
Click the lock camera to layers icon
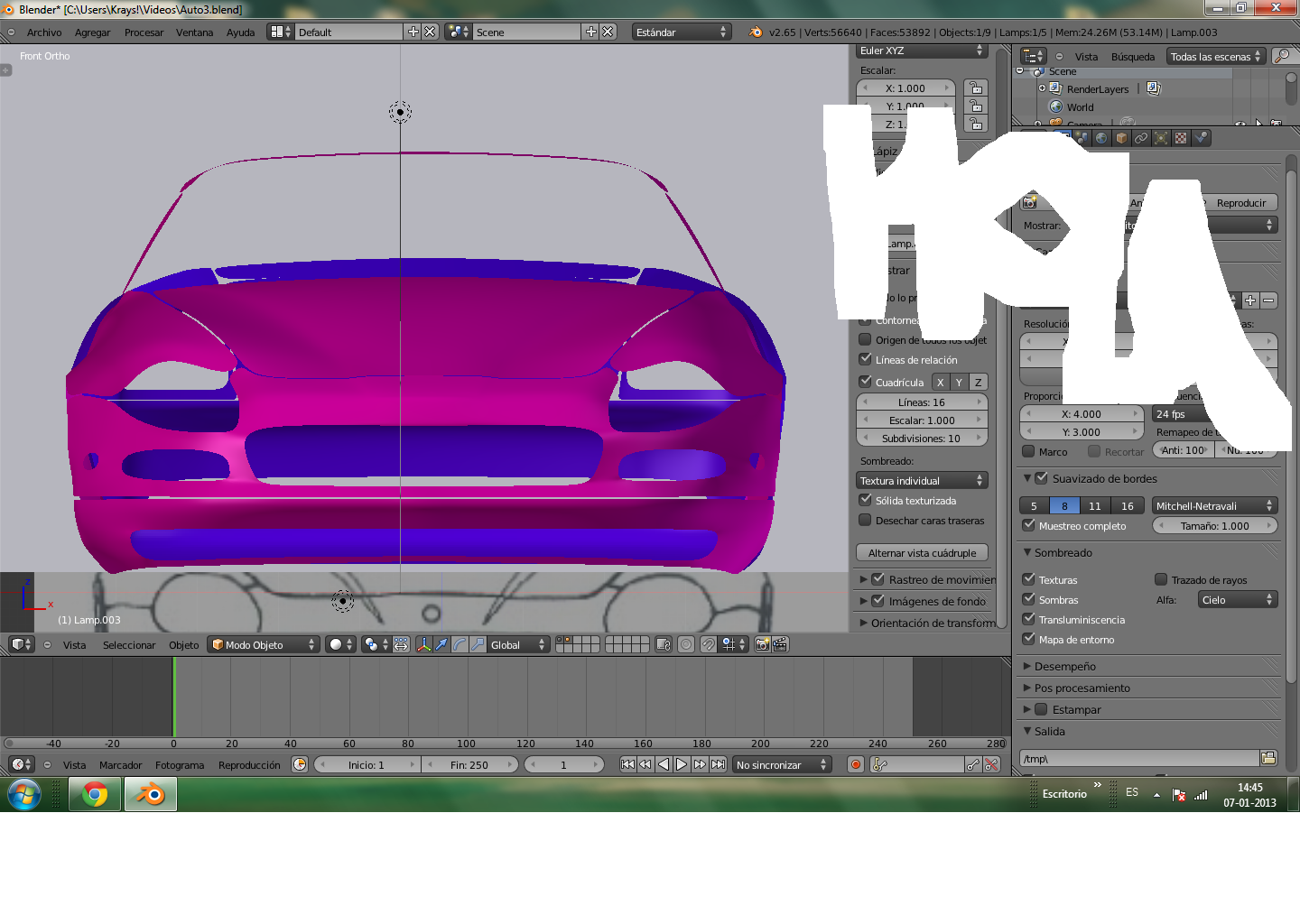click(664, 644)
